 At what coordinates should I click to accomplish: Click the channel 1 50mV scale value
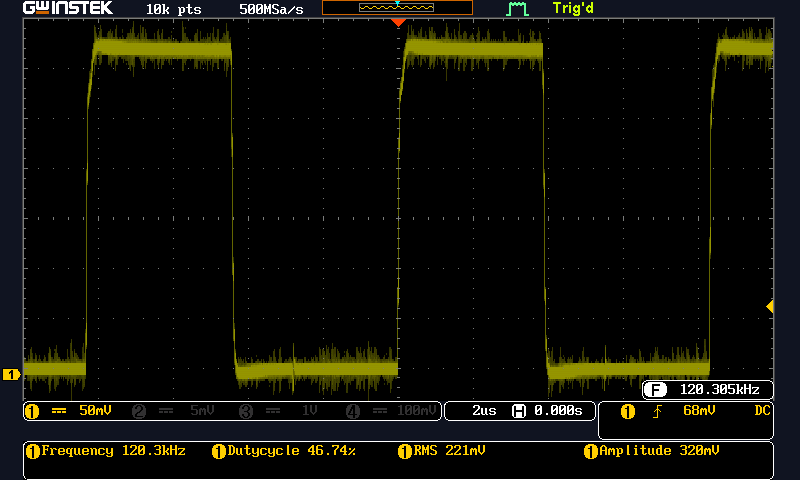point(95,411)
